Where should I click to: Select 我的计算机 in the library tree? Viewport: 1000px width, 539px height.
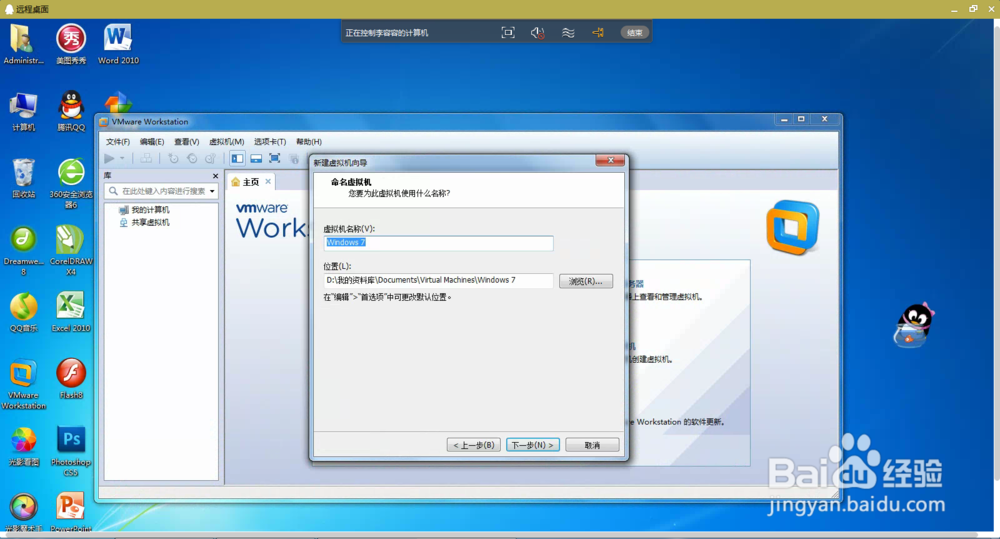tap(144, 210)
